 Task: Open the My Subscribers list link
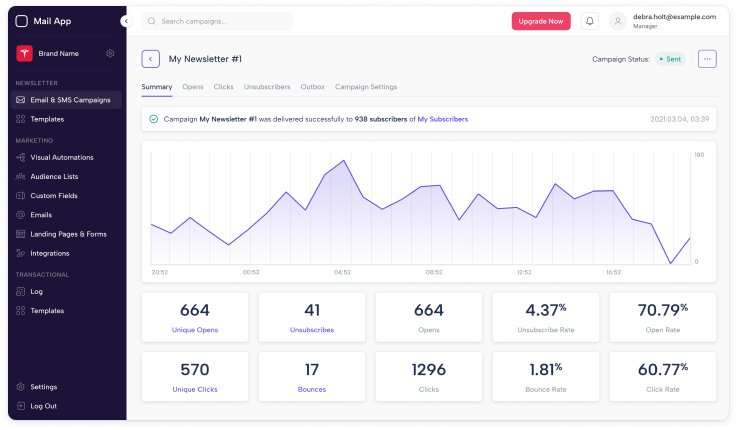[442, 119]
